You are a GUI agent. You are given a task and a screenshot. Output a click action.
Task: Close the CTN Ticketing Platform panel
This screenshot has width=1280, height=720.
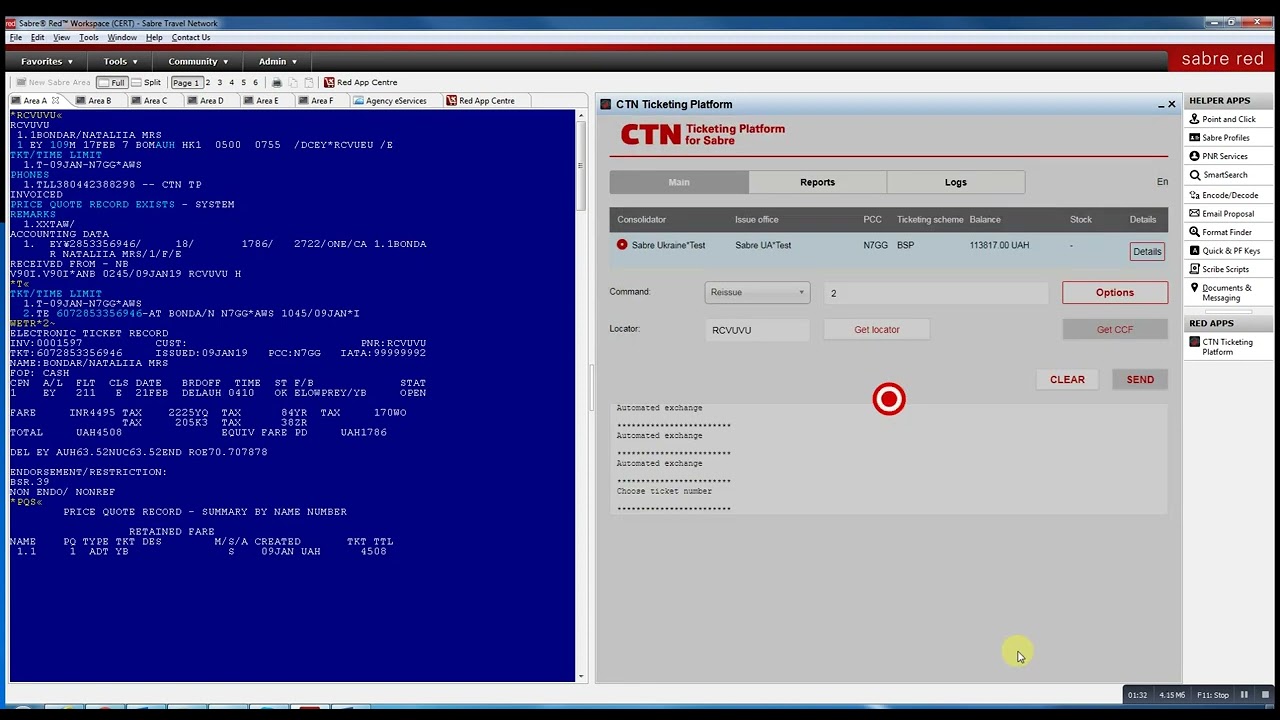[1172, 104]
